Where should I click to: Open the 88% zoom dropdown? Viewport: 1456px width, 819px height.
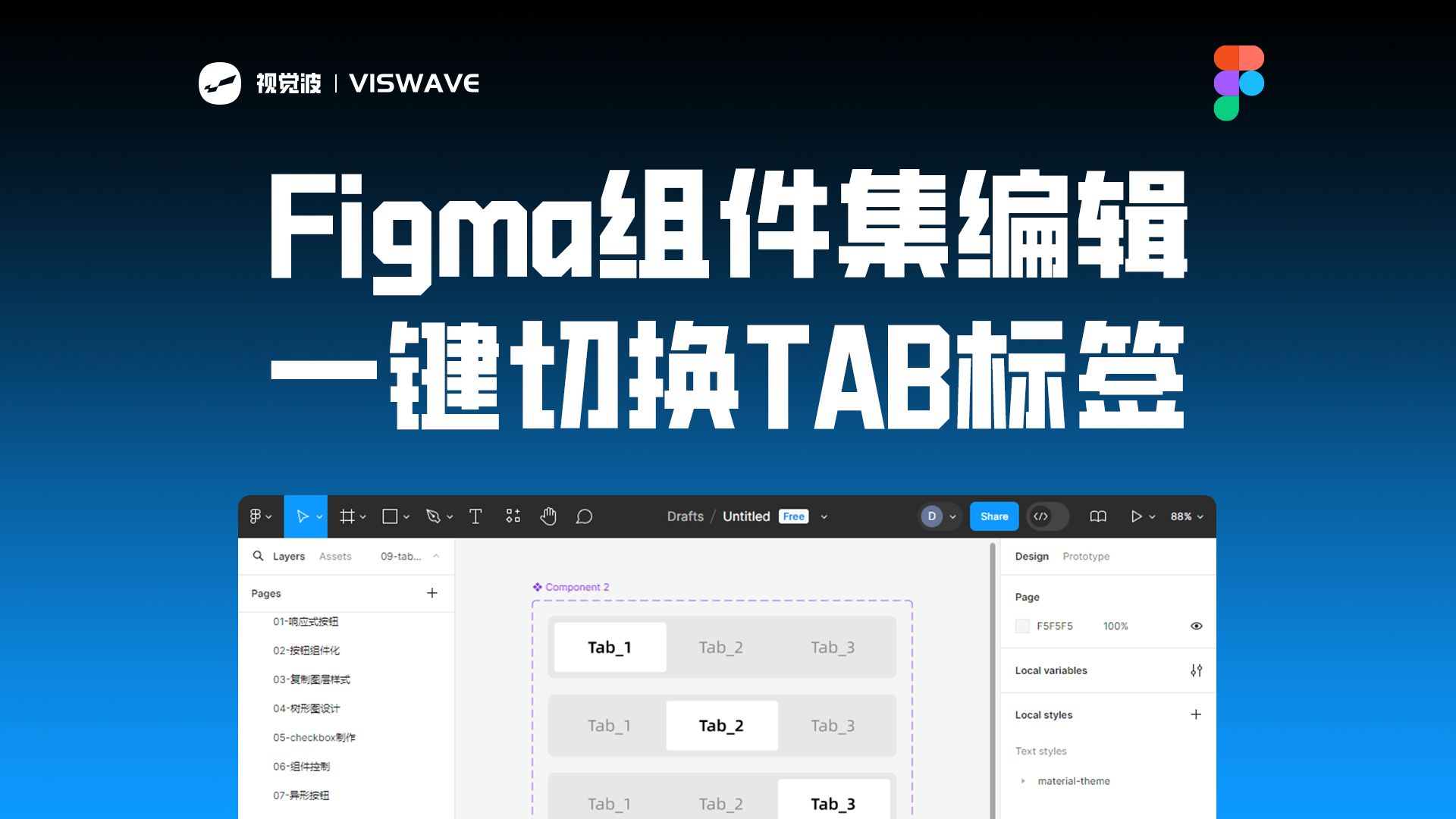click(1187, 516)
